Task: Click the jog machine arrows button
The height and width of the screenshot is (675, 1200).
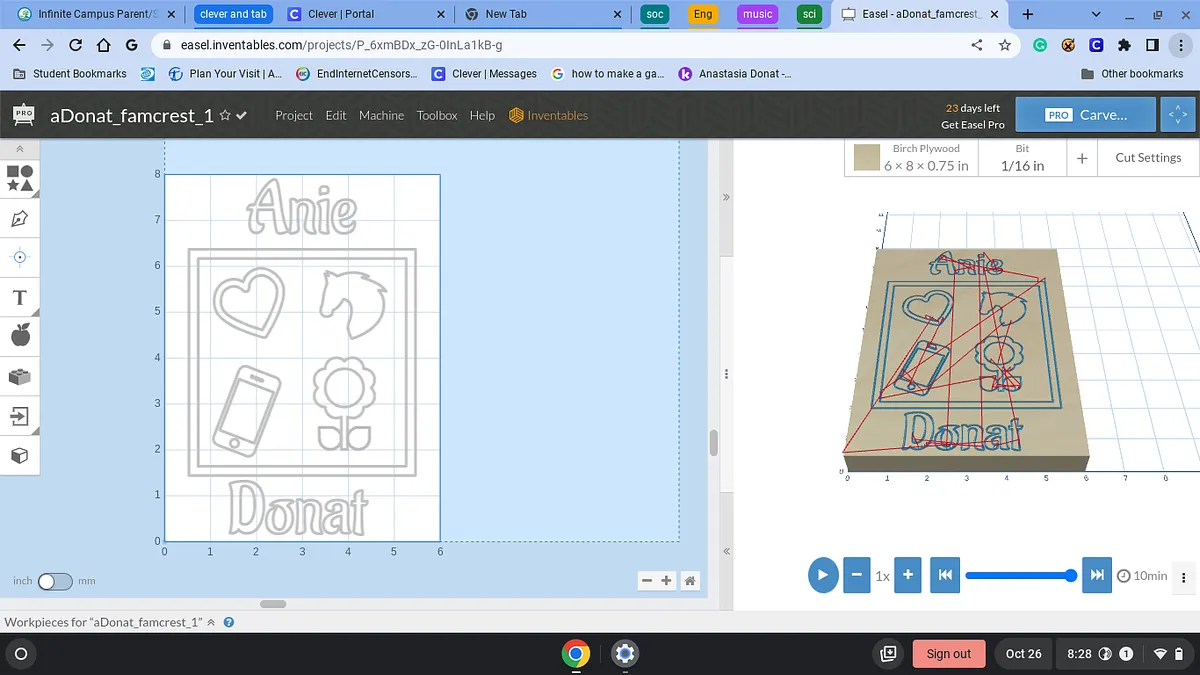Action: (x=1177, y=115)
